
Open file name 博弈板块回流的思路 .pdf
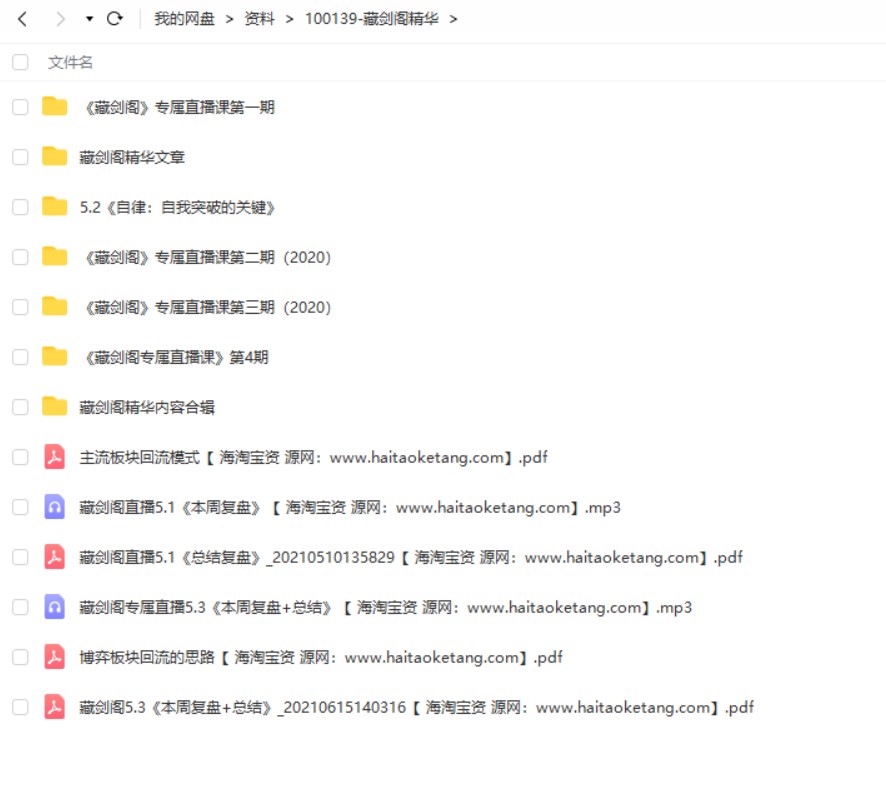click(321, 657)
